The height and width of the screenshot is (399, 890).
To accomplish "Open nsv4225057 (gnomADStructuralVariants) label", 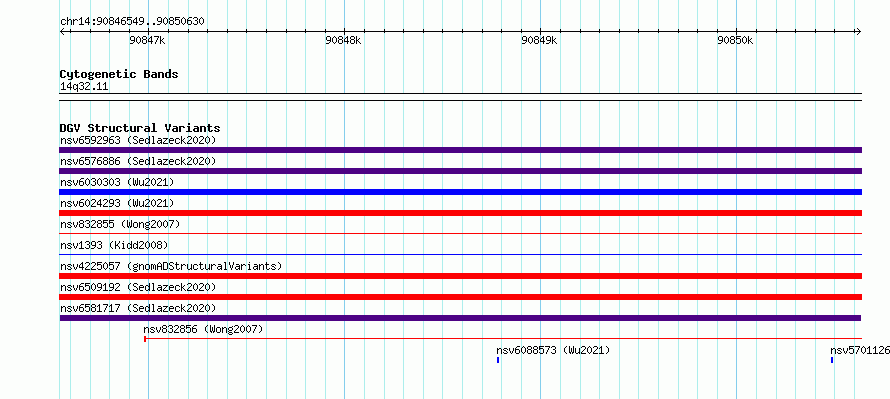I will click(171, 266).
